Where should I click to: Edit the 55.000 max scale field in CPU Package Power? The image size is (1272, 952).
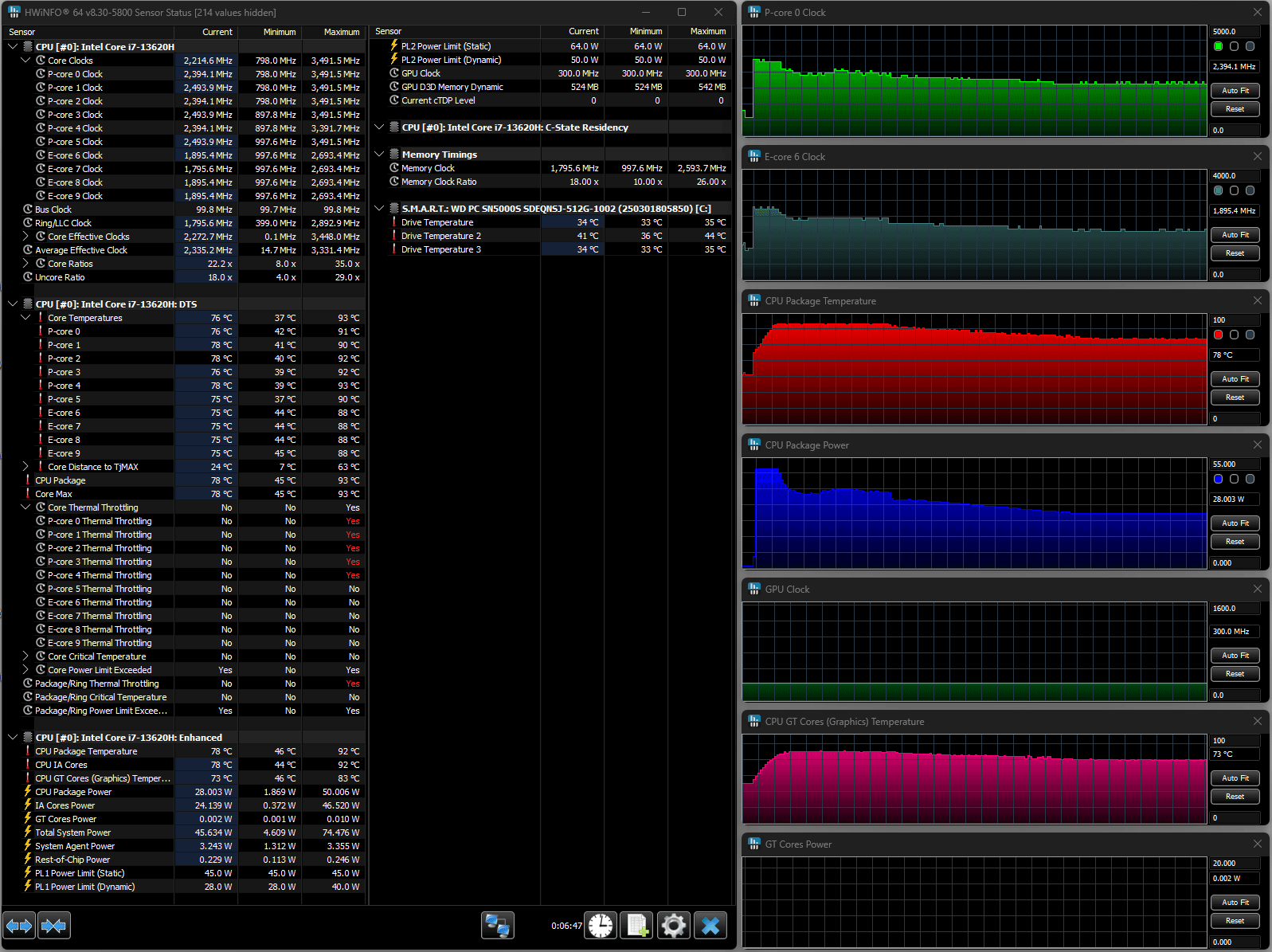1234,464
